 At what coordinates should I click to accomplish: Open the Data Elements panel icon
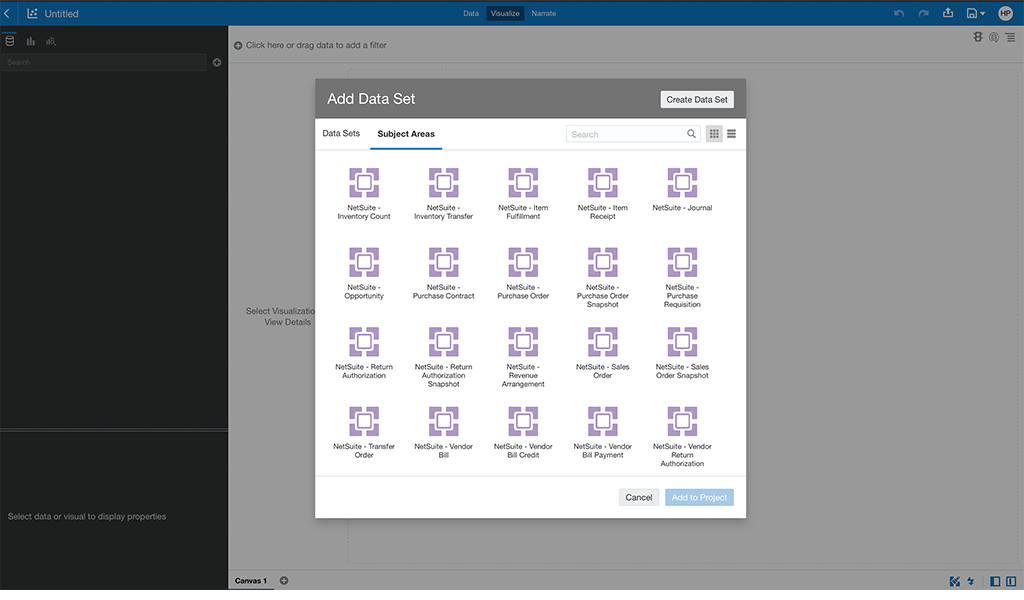click(10, 41)
